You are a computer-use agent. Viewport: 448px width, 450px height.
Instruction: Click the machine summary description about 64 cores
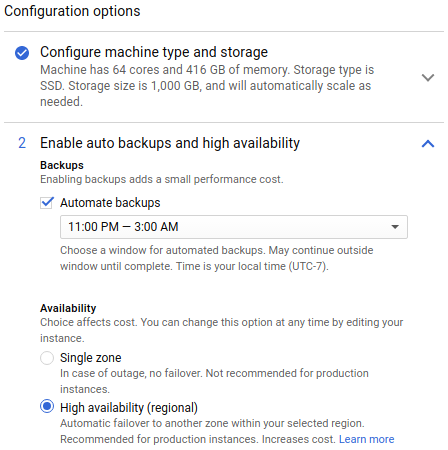(x=207, y=86)
